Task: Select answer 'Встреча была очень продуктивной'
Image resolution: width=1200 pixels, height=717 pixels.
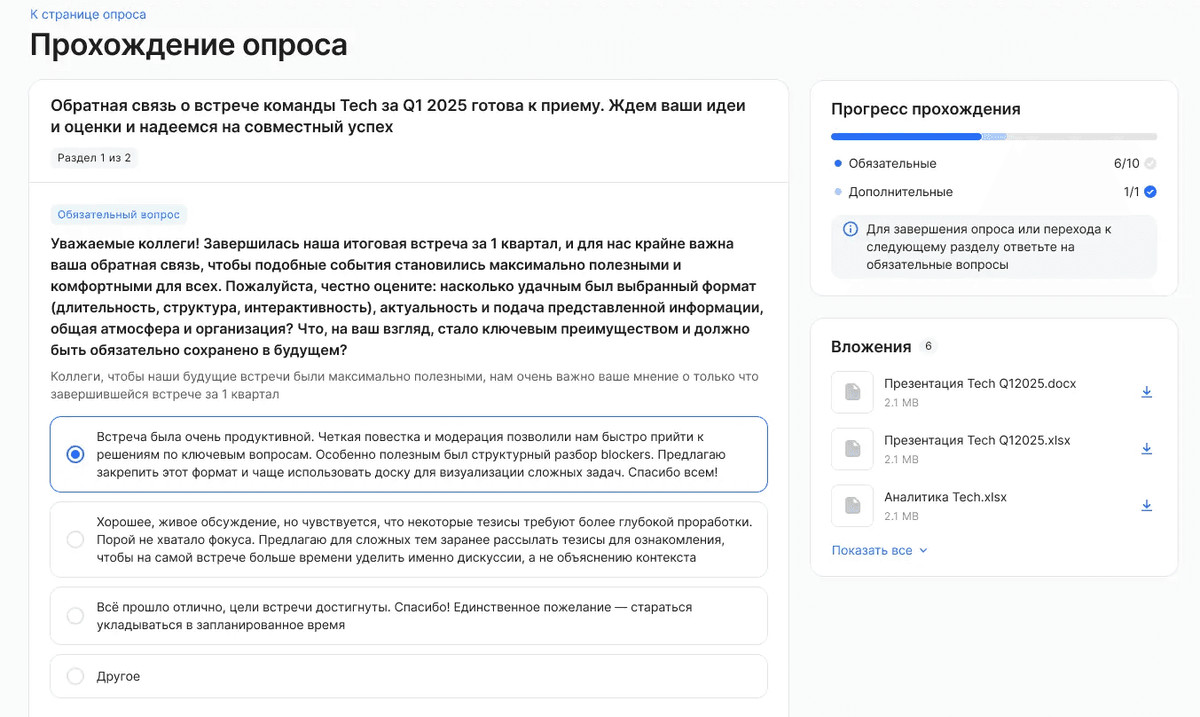Action: coord(75,454)
